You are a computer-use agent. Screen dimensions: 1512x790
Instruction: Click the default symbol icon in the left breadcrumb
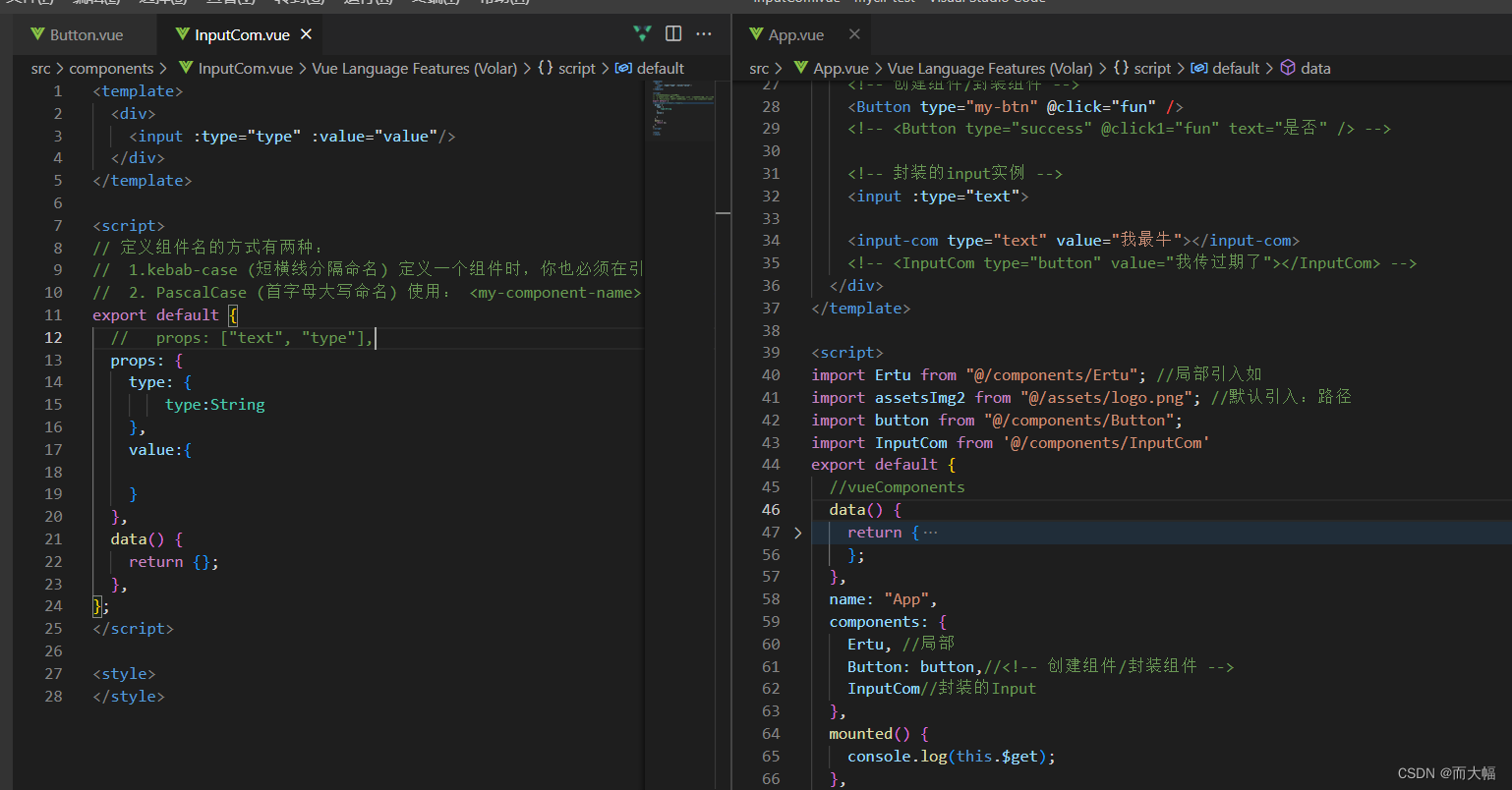pyautogui.click(x=623, y=68)
